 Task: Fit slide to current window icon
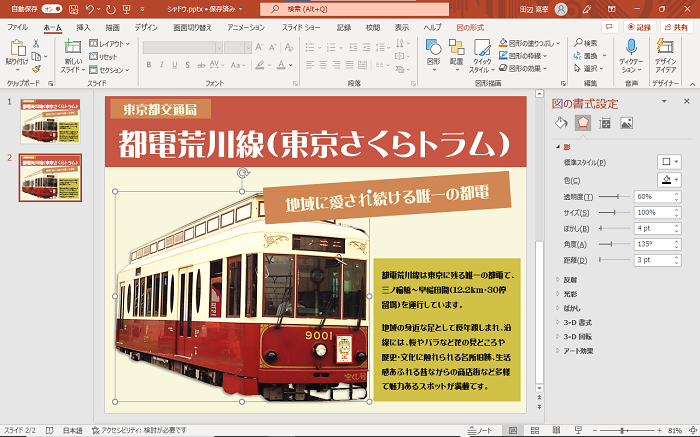pyautogui.click(x=692, y=430)
